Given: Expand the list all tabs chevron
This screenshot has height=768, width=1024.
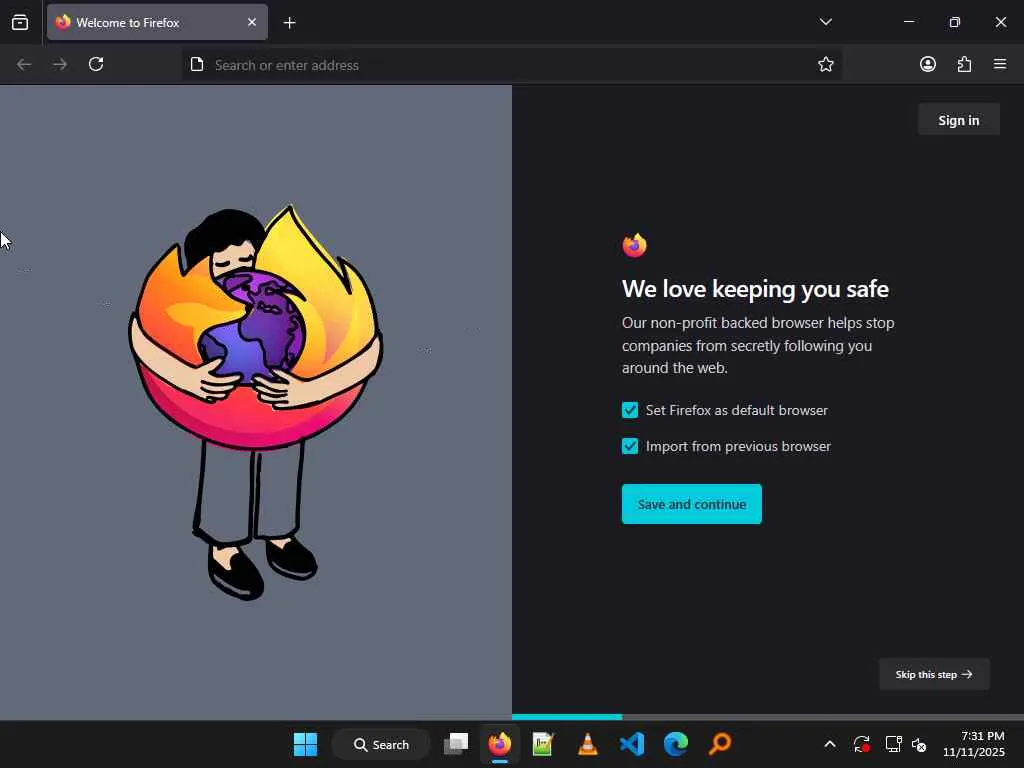Looking at the screenshot, I should 825,22.
